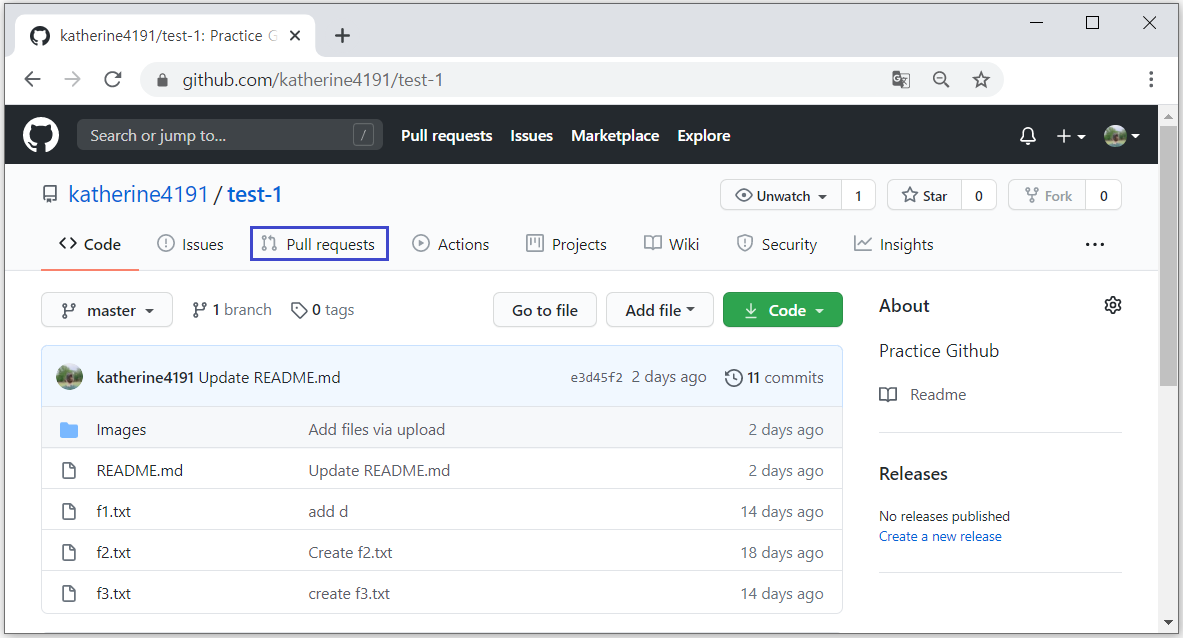1183x638 pixels.
Task: Open Issues in top header
Action: (x=531, y=136)
